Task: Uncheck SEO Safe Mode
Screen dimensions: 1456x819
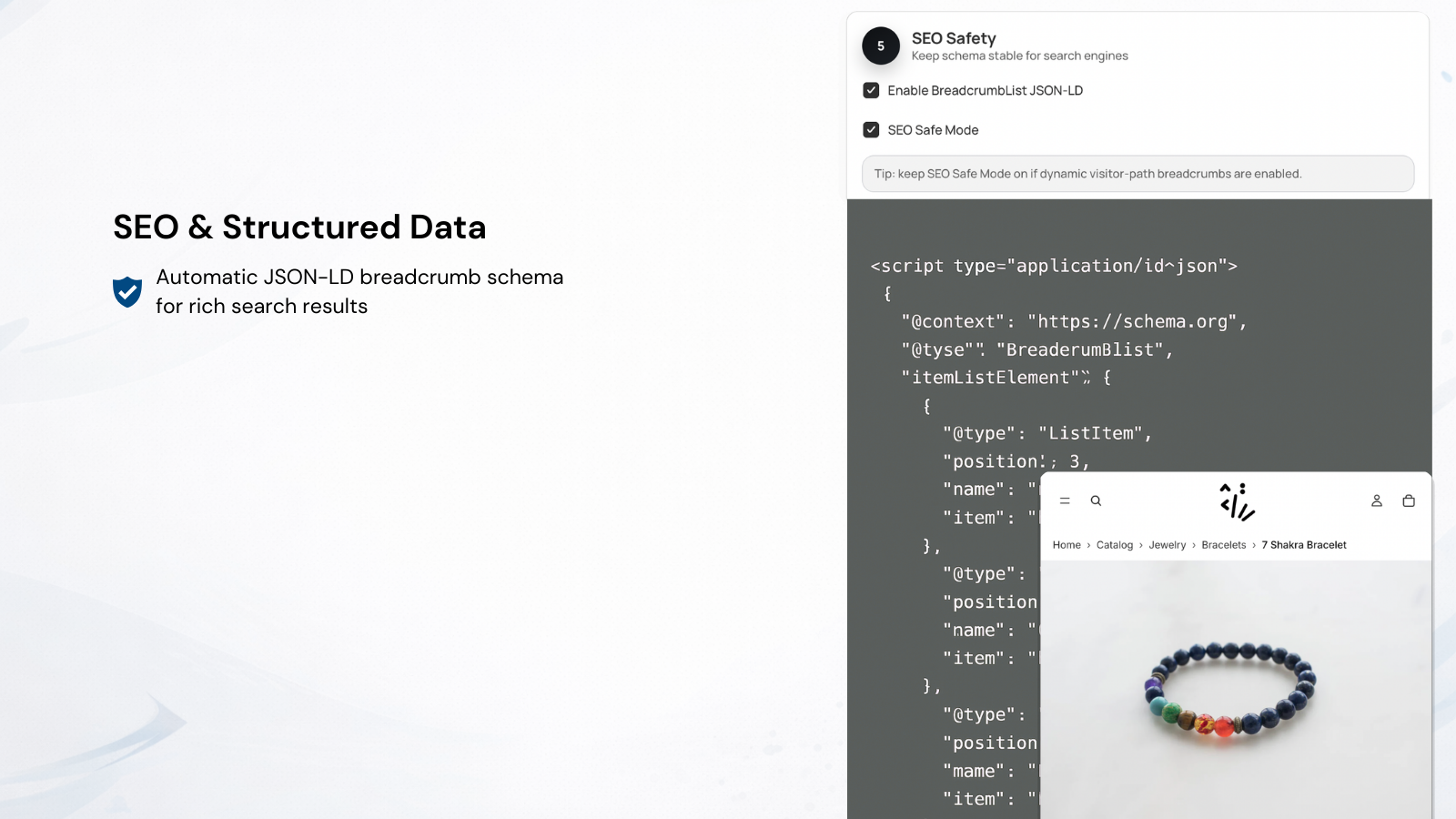Action: tap(871, 129)
